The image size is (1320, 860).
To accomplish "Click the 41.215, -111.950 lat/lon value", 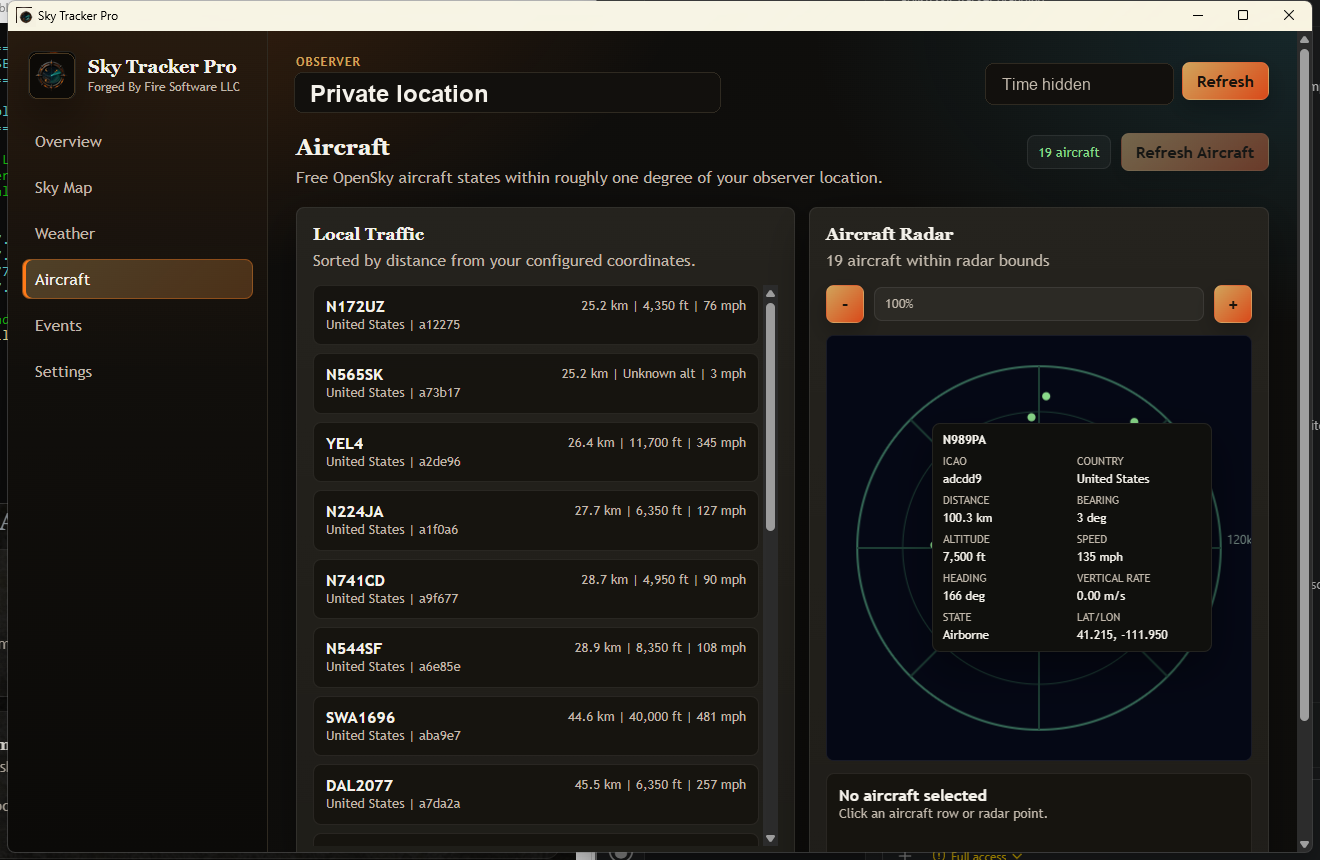I will pos(1122,635).
